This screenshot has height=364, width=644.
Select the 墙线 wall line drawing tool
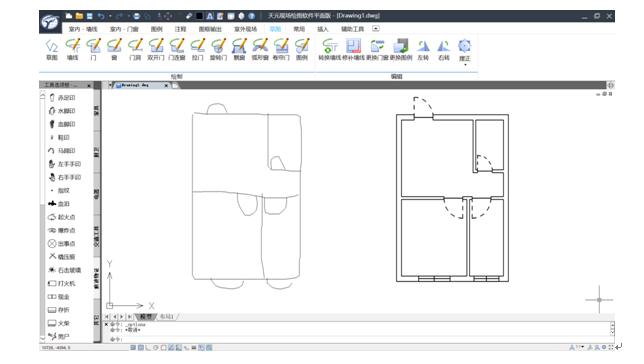[x=73, y=49]
